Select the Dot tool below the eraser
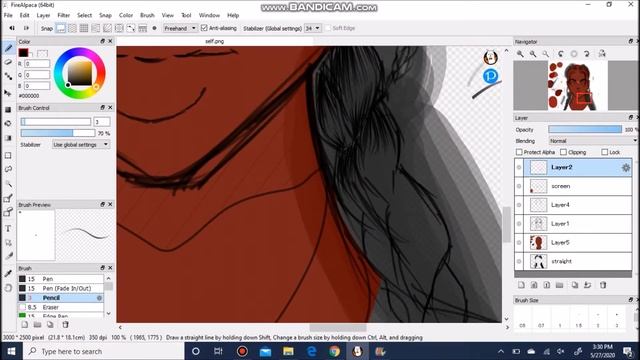 [x=8, y=76]
